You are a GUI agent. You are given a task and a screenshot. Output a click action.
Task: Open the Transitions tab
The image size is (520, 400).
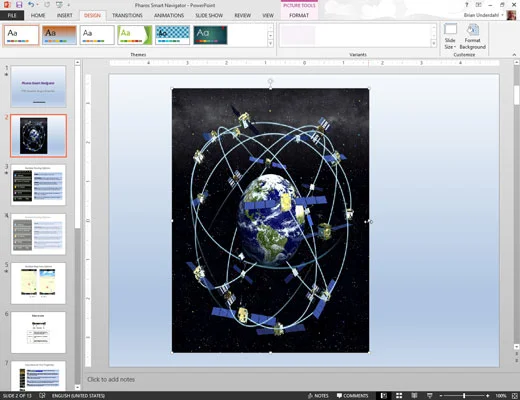(x=127, y=15)
